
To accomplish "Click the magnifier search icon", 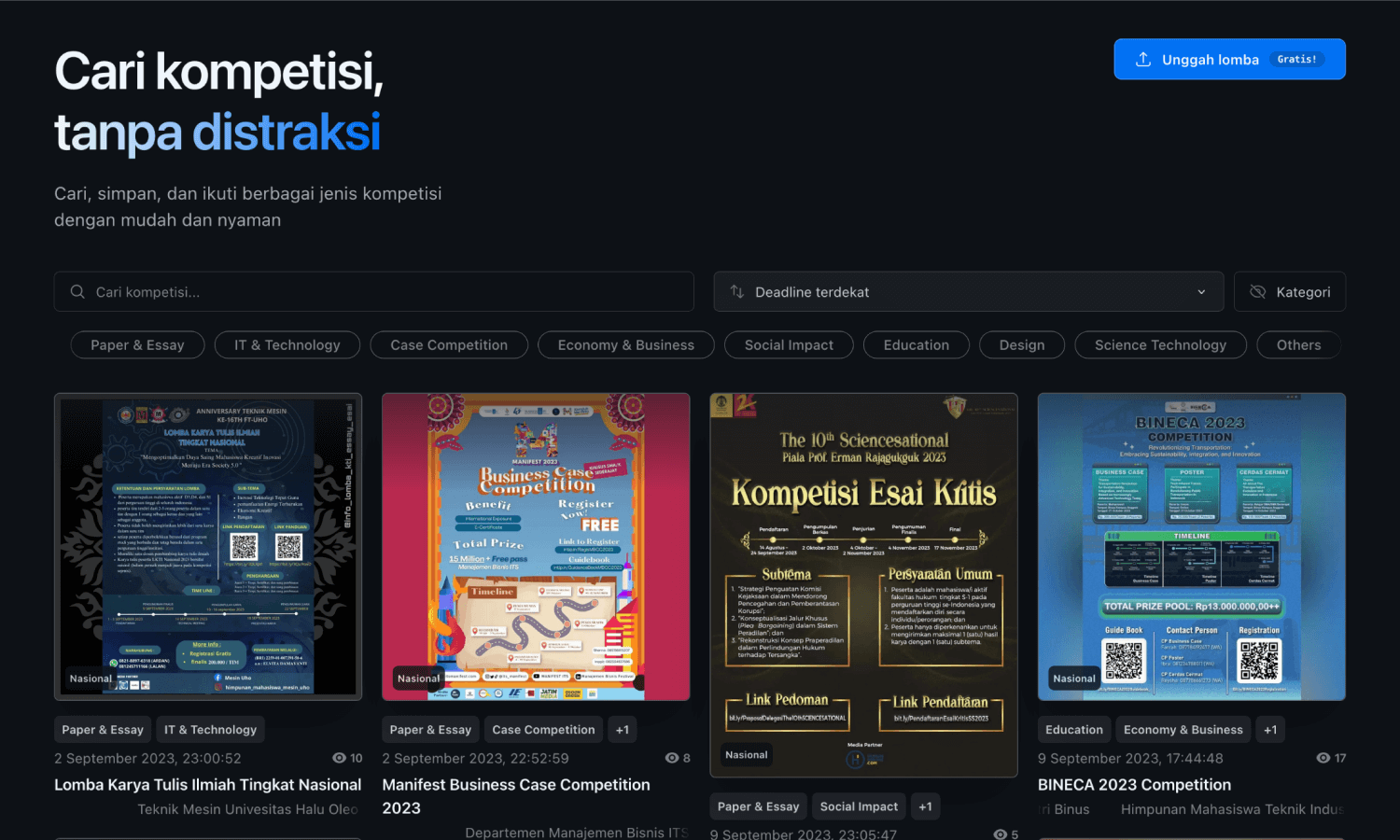I will 77,292.
